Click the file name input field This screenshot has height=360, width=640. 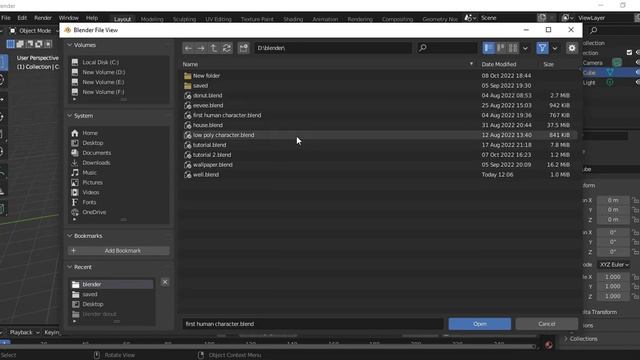tap(313, 324)
